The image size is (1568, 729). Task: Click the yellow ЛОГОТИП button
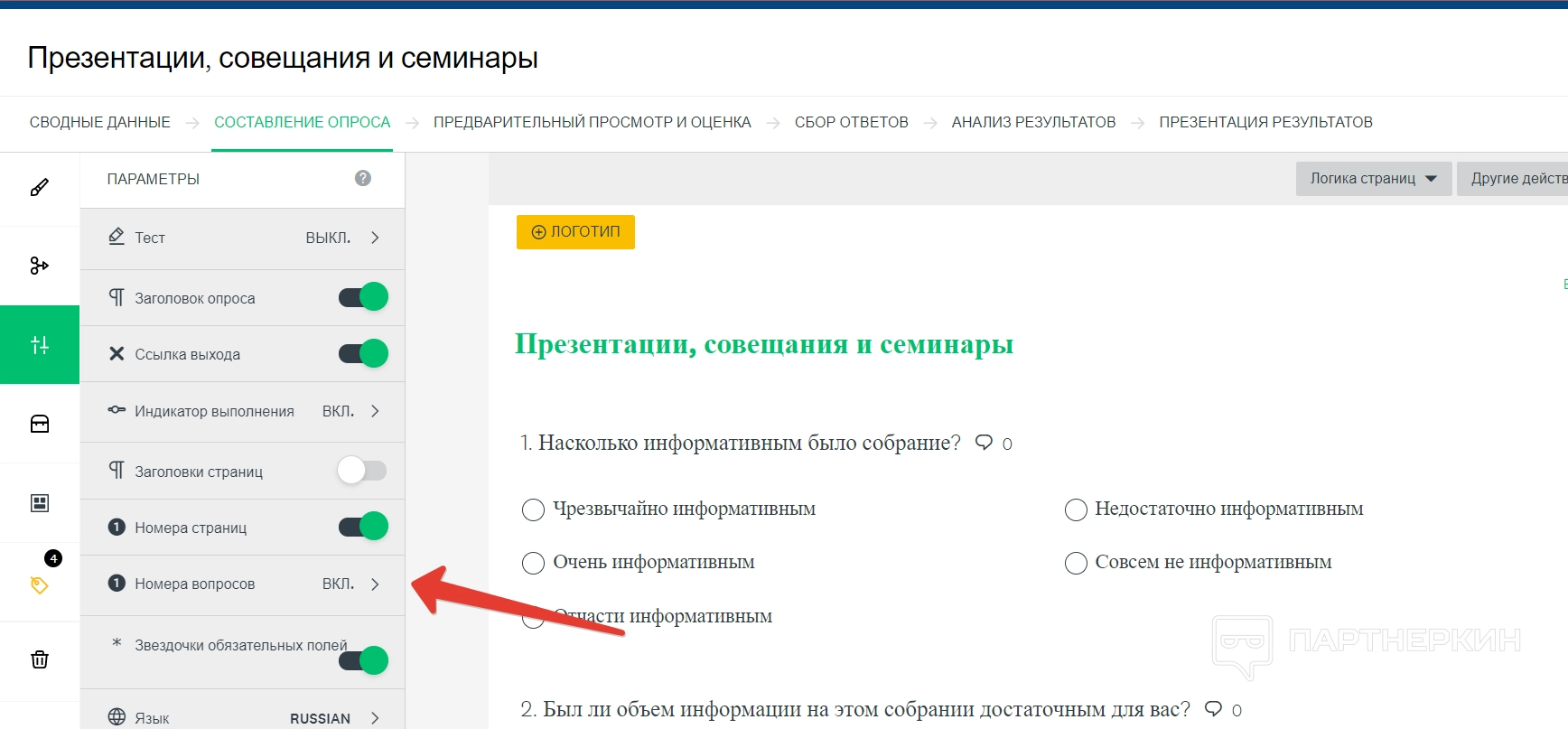[x=576, y=232]
